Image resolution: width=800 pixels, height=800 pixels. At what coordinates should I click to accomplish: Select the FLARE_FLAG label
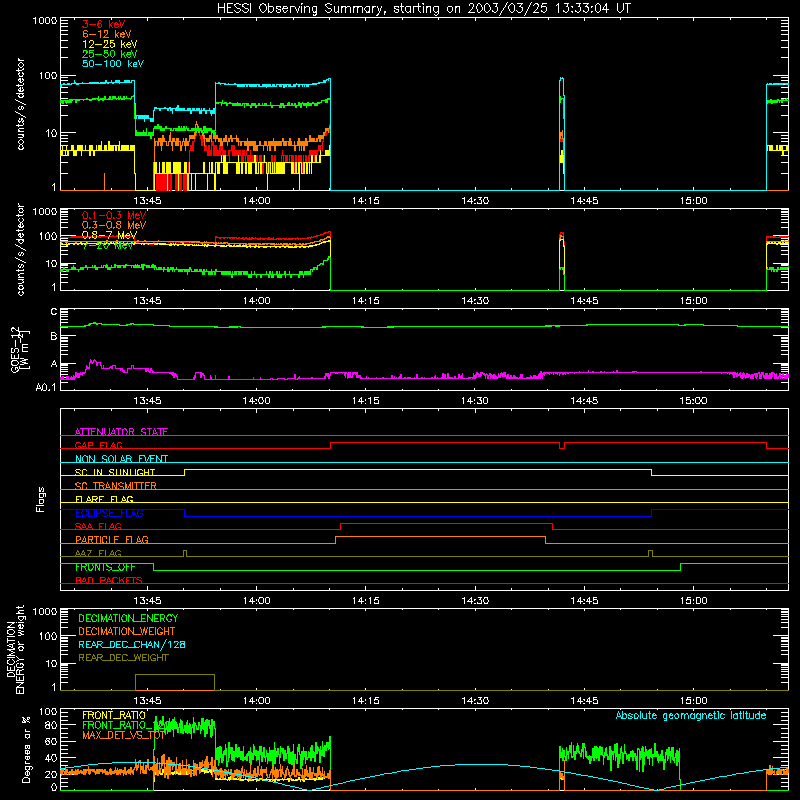pyautogui.click(x=104, y=499)
